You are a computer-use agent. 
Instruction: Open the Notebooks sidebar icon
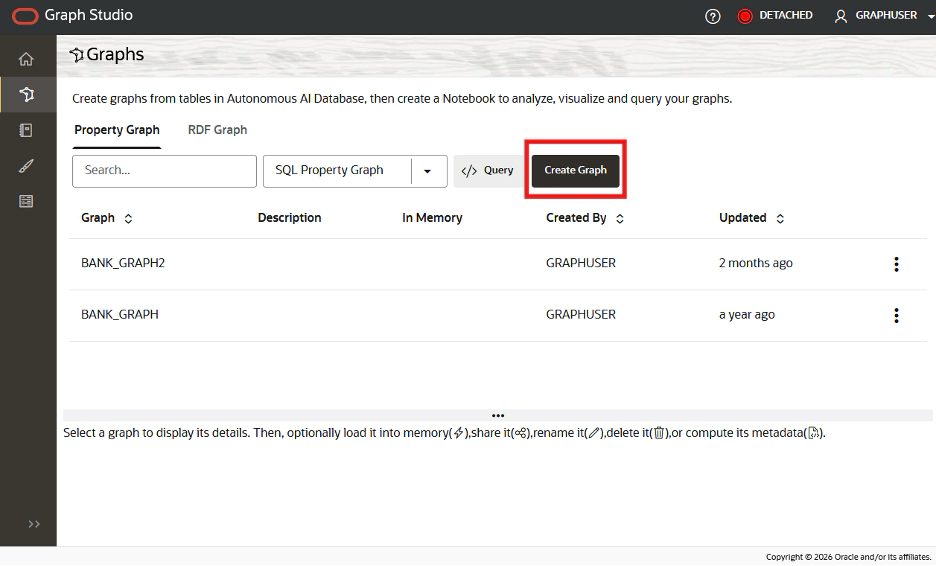point(26,130)
